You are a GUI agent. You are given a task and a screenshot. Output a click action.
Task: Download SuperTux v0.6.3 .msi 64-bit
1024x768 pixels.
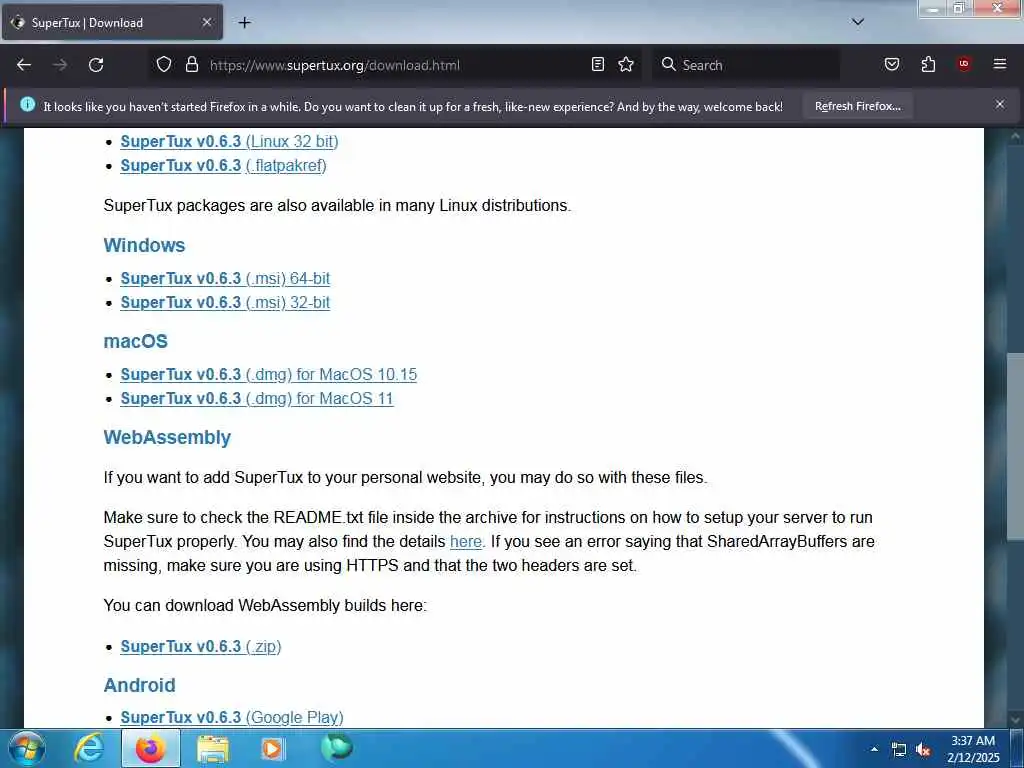(225, 279)
